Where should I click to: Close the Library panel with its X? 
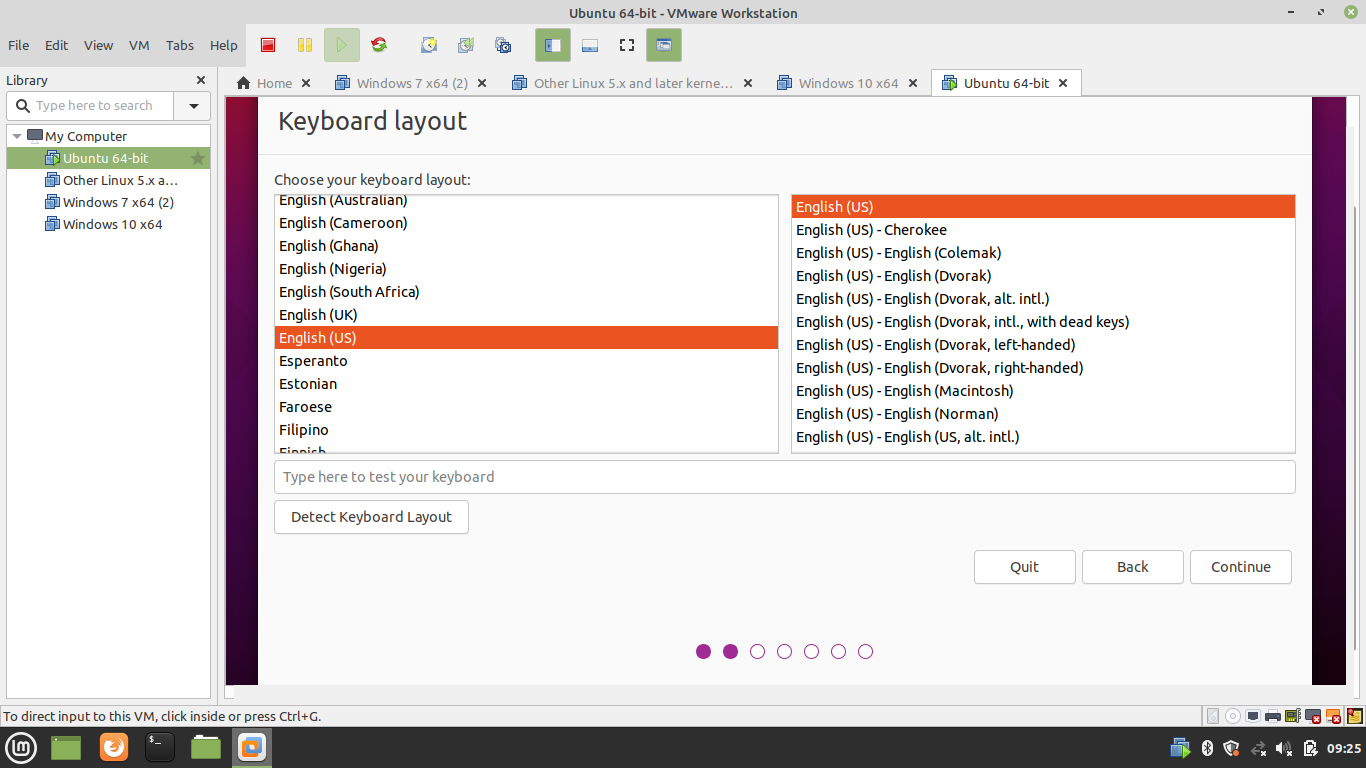[x=201, y=80]
